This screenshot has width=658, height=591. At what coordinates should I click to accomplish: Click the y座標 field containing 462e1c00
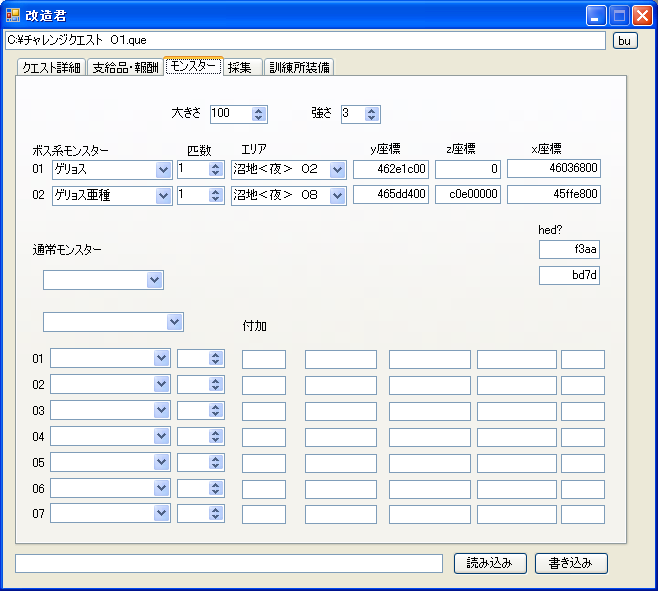[x=391, y=169]
